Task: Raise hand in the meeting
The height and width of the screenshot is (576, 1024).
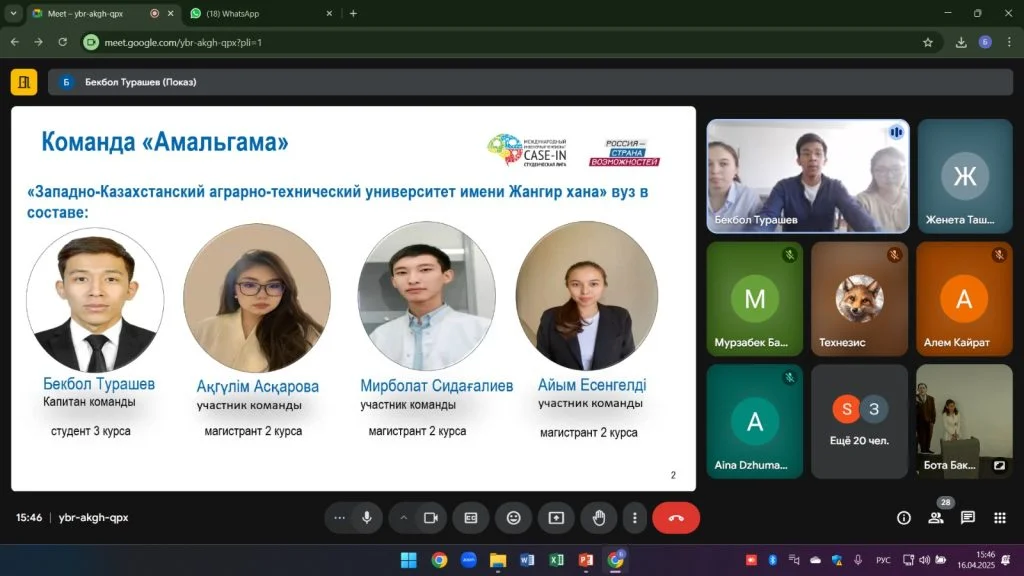Action: point(598,518)
